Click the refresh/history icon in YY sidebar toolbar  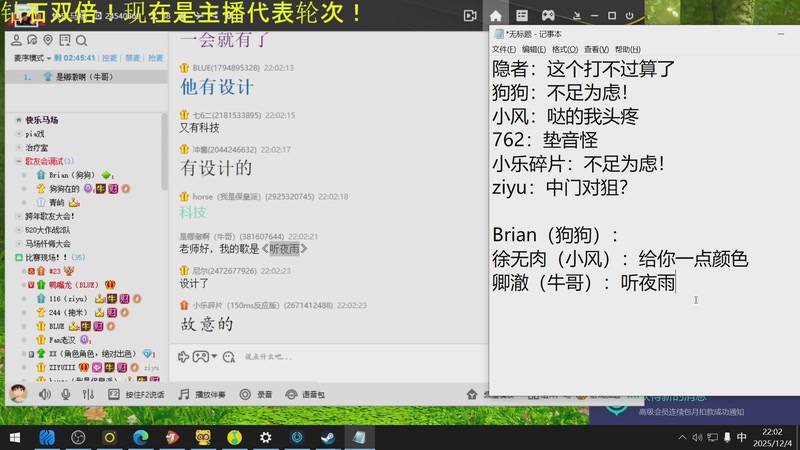point(32,40)
